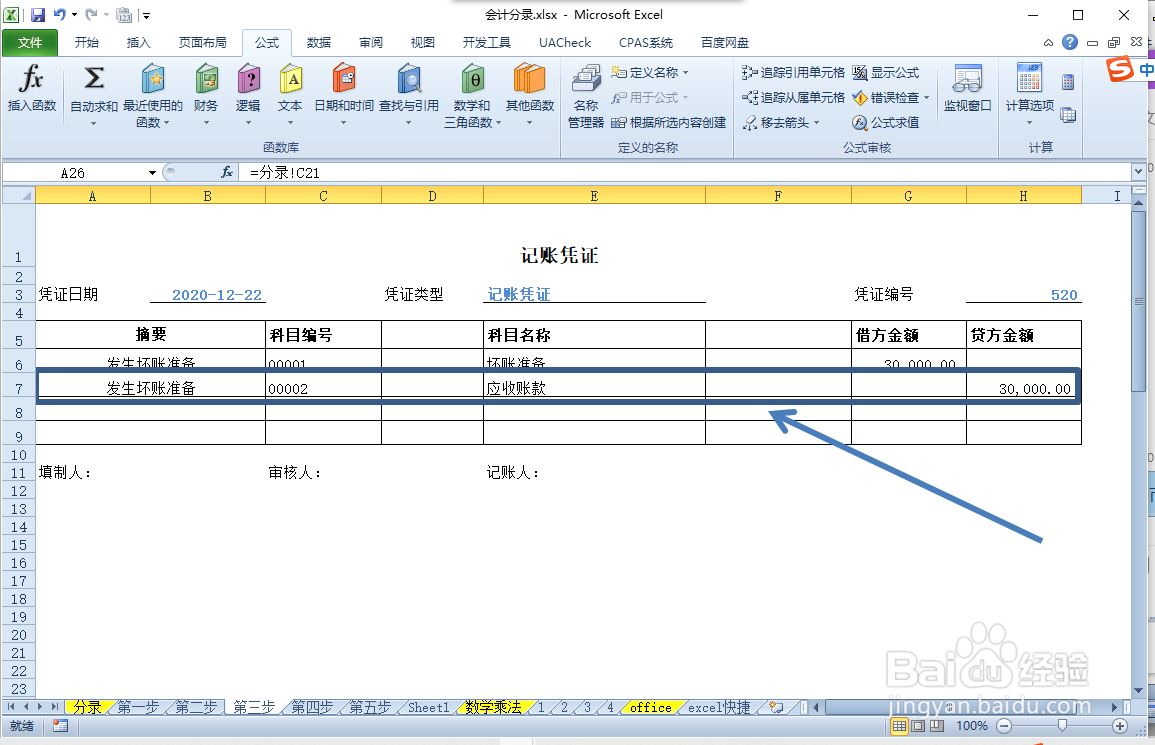This screenshot has width=1155, height=745.
Task: Toggle 显示公式 Show Formulas
Action: [890, 72]
